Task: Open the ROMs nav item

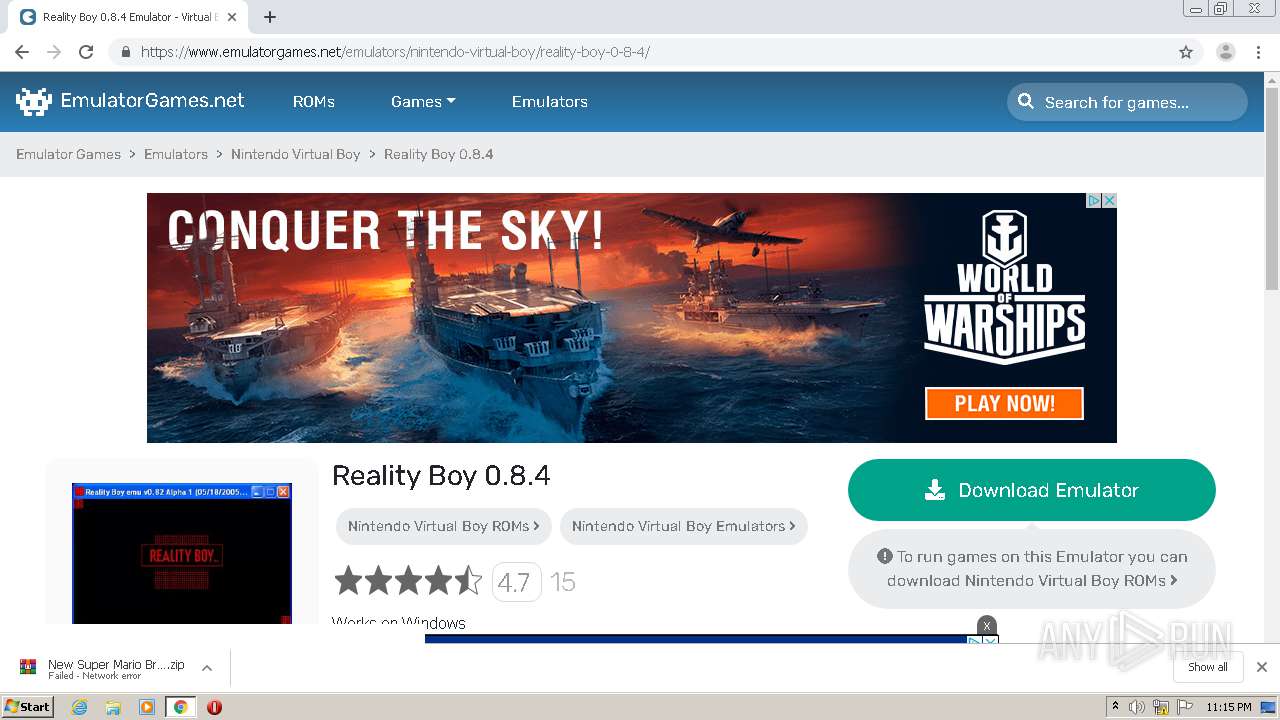Action: click(x=314, y=101)
